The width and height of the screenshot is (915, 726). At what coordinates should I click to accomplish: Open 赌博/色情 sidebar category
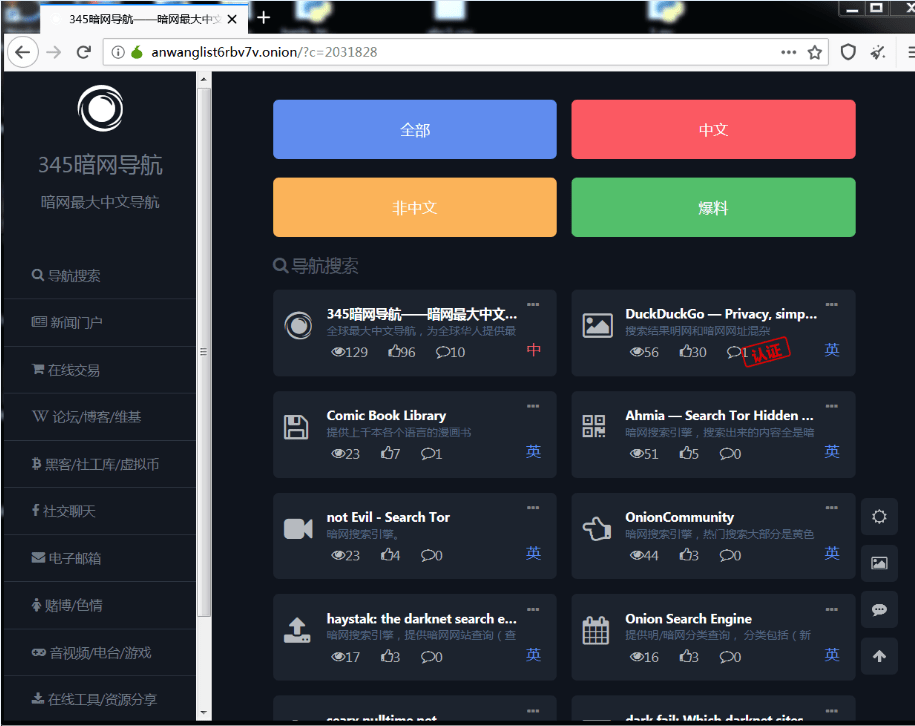[x=67, y=605]
